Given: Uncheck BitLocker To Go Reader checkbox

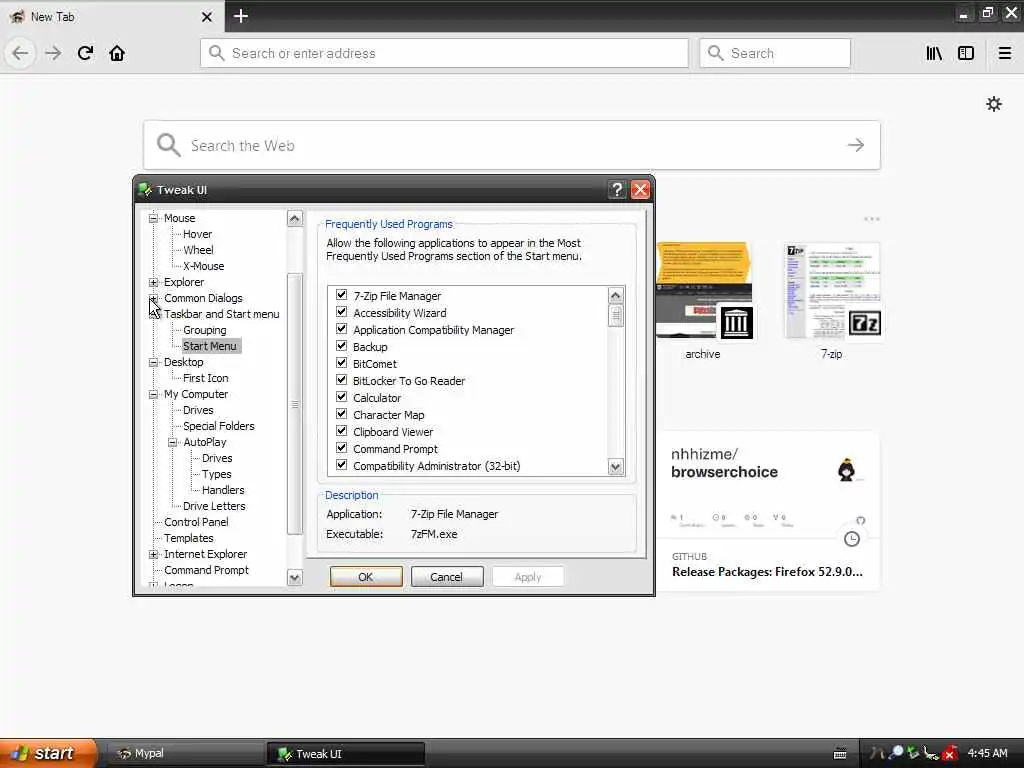Looking at the screenshot, I should (342, 380).
